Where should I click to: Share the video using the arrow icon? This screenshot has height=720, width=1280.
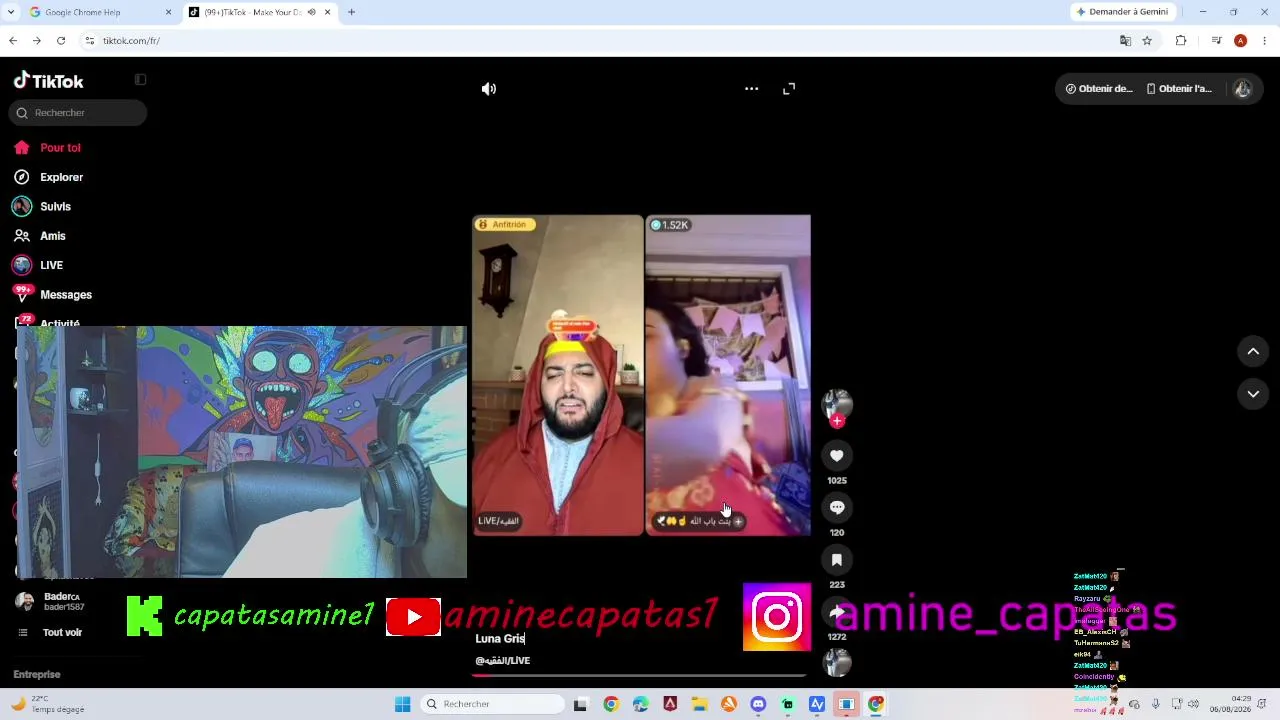[x=837, y=612]
